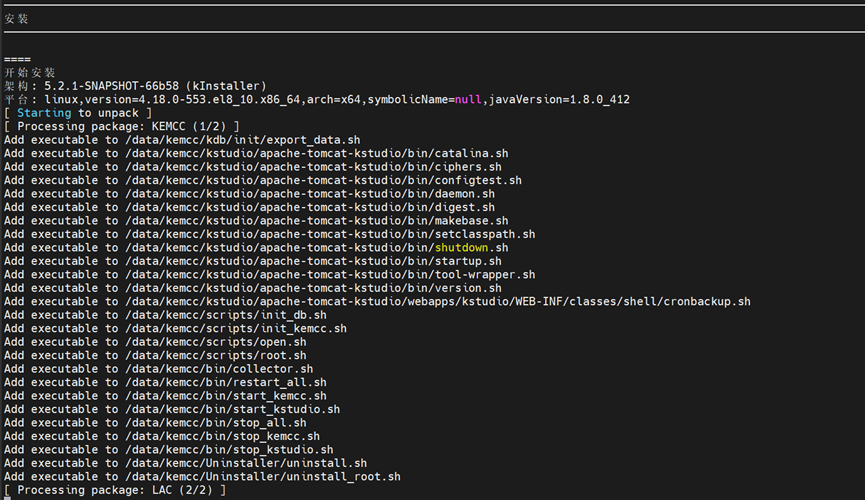Viewport: 865px width, 500px height.
Task: Click the cyan Starting word
Action: [44, 113]
